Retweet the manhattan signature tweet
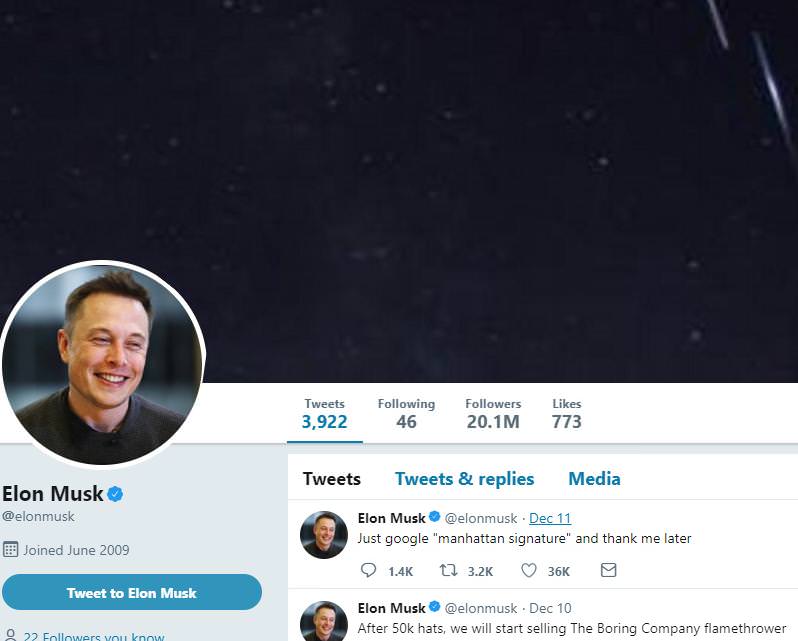798x641 pixels. point(448,570)
